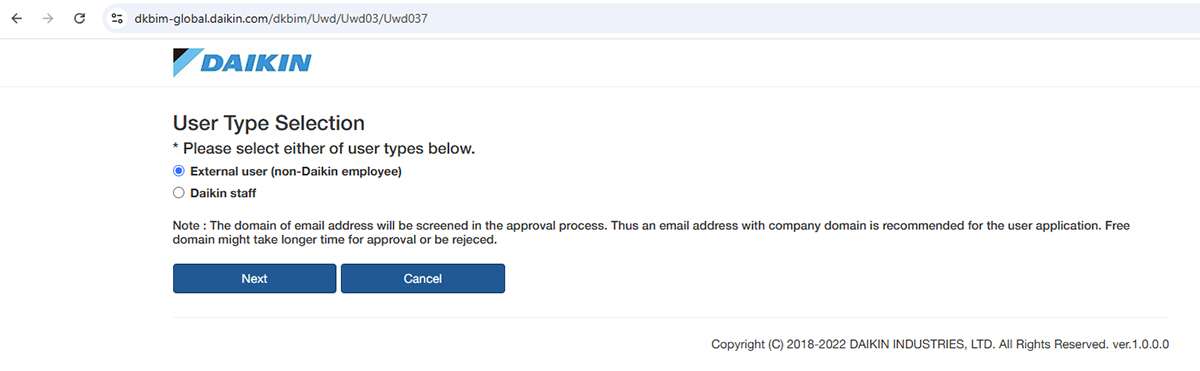Screen dimensions: 1200x371
Task: Click the 'ver.1.0.0.0' version text
Action: tap(1141, 344)
